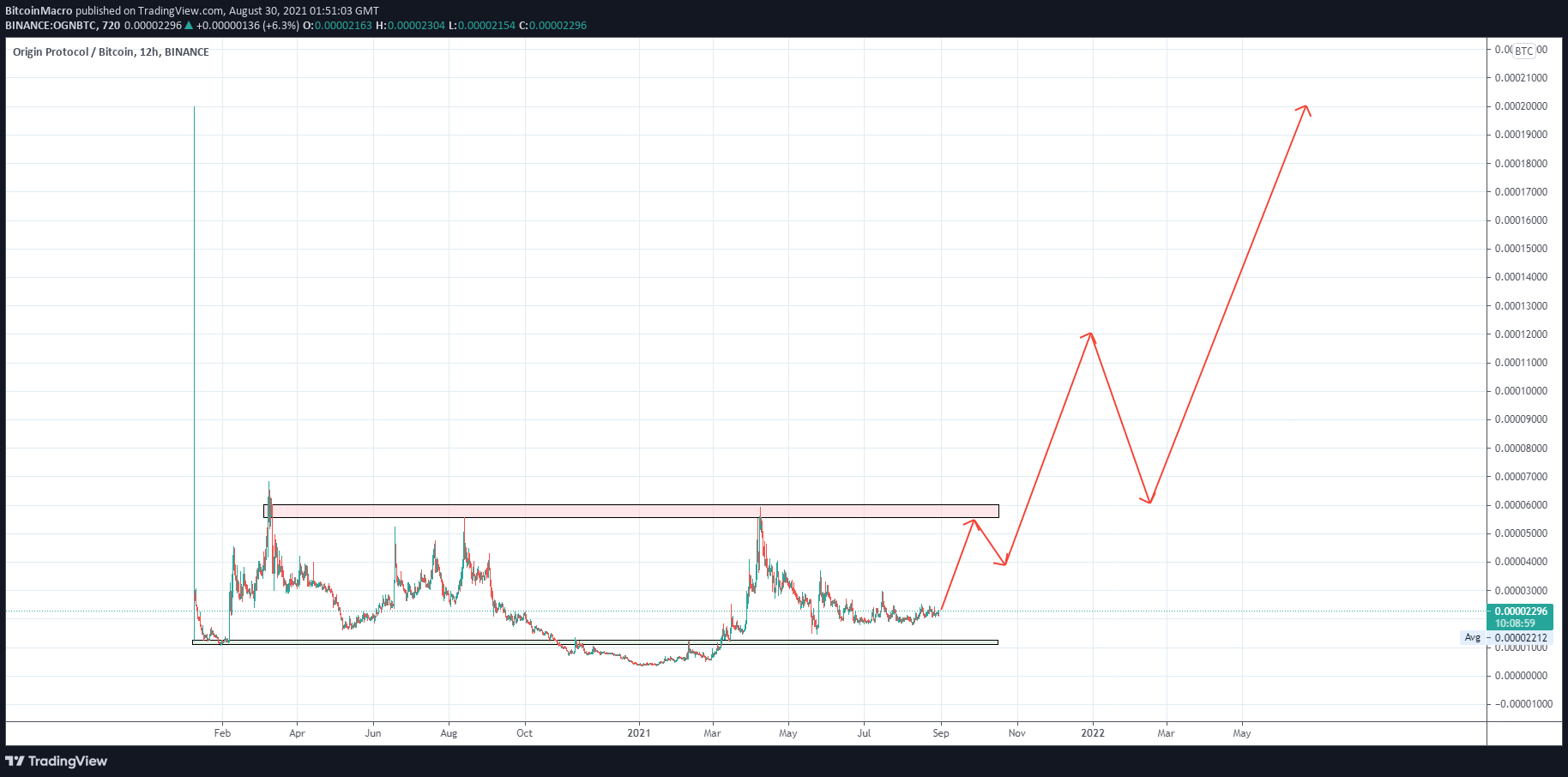Click the Aug label on time axis
The image size is (1568, 777).
pyautogui.click(x=449, y=733)
